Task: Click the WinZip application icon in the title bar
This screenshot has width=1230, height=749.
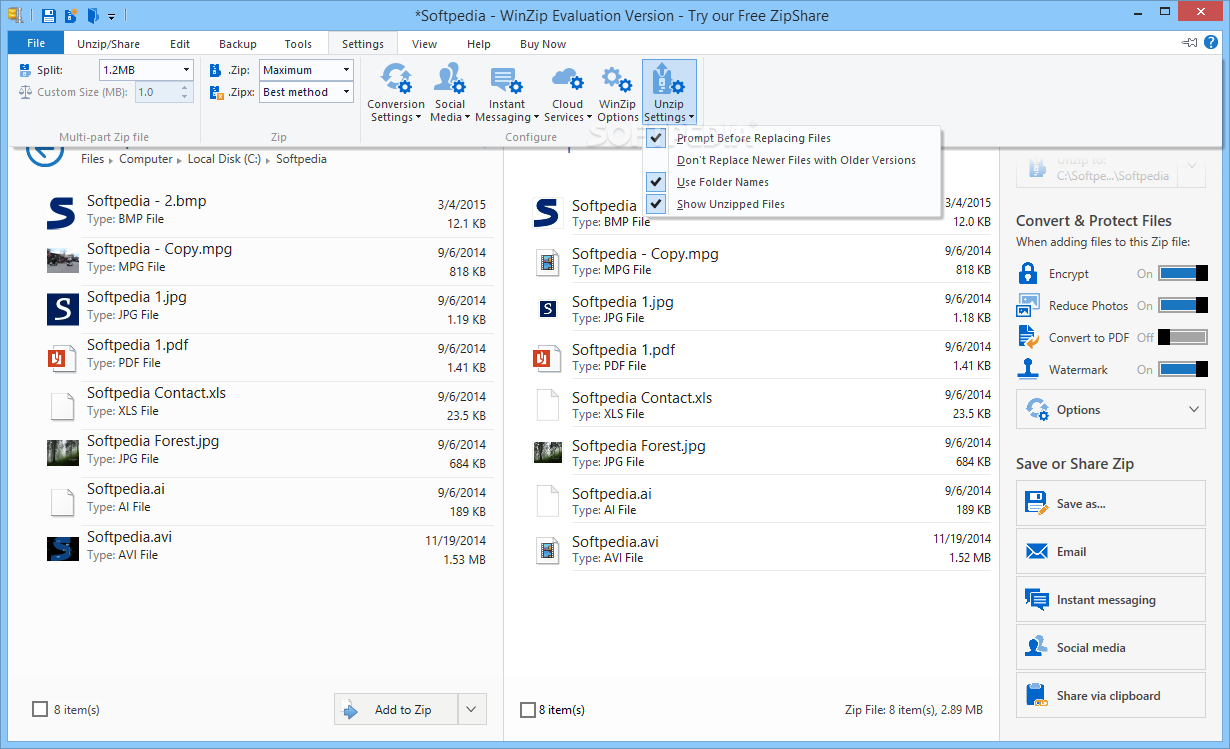Action: [x=15, y=16]
